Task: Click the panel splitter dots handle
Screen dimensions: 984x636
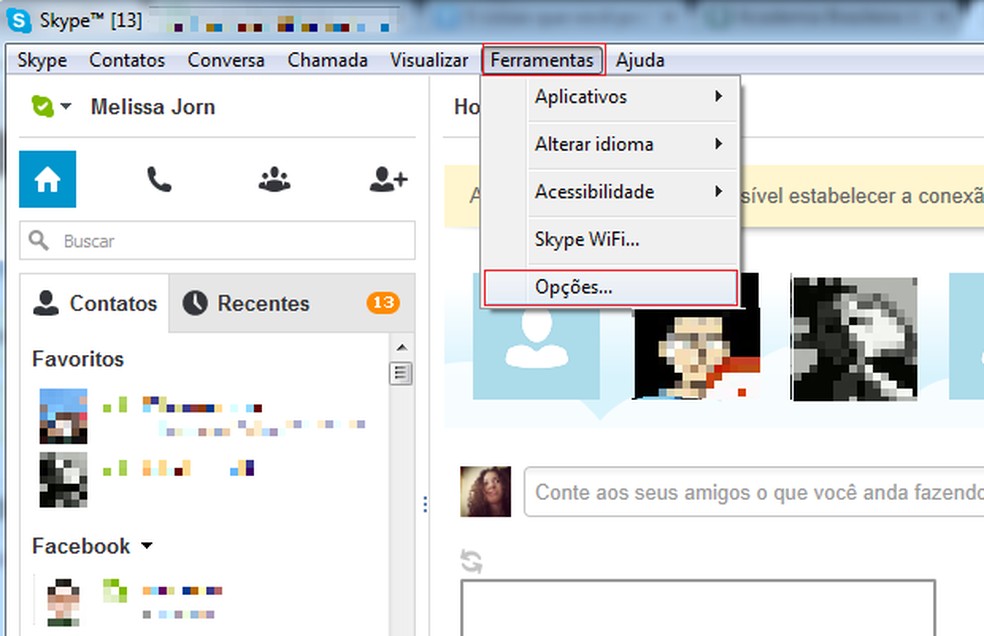Action: tap(425, 504)
